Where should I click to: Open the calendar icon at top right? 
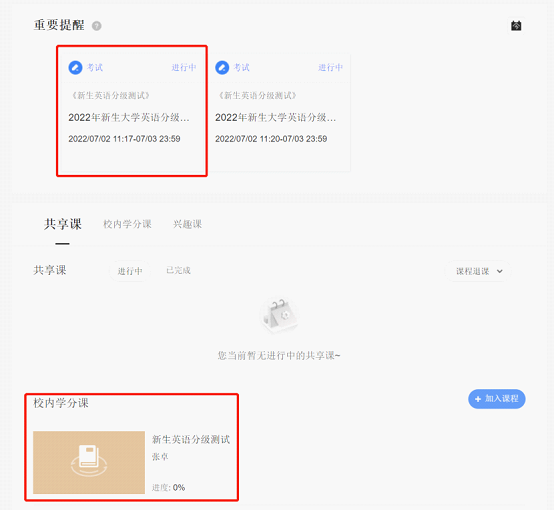pos(516,26)
